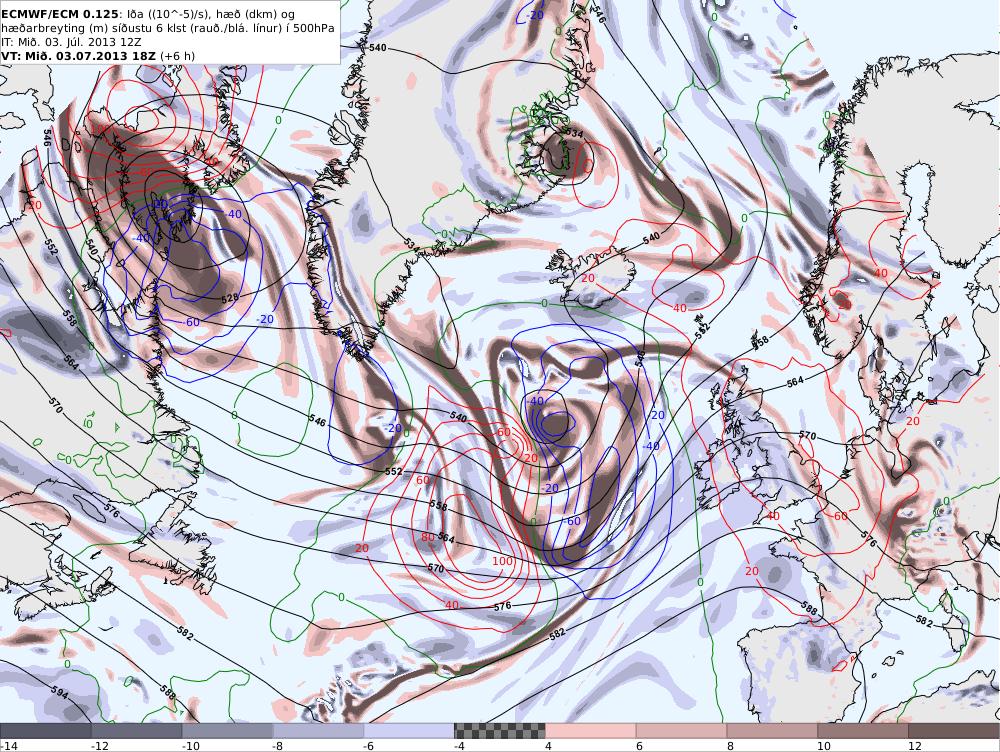Click the legend swatch between 8 and 10
Image resolution: width=1000 pixels, height=752 pixels.
pyautogui.click(x=772, y=731)
